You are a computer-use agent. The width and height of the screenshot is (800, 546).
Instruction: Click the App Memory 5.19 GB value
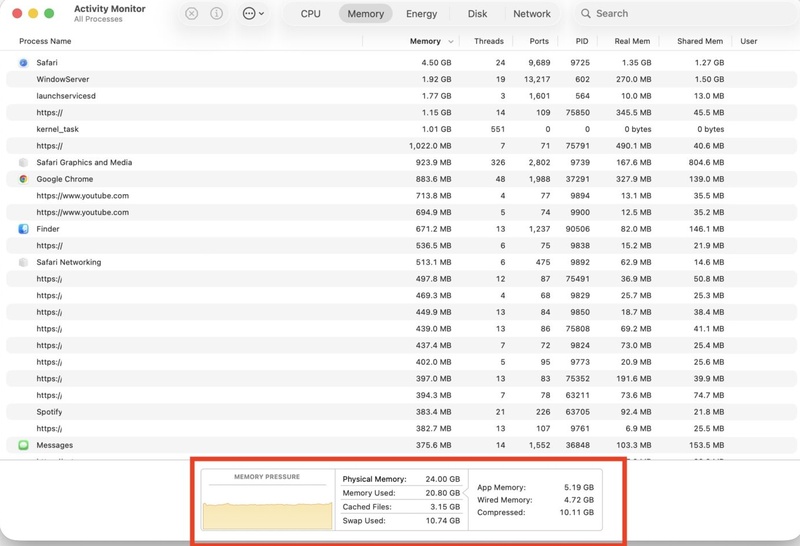click(579, 487)
